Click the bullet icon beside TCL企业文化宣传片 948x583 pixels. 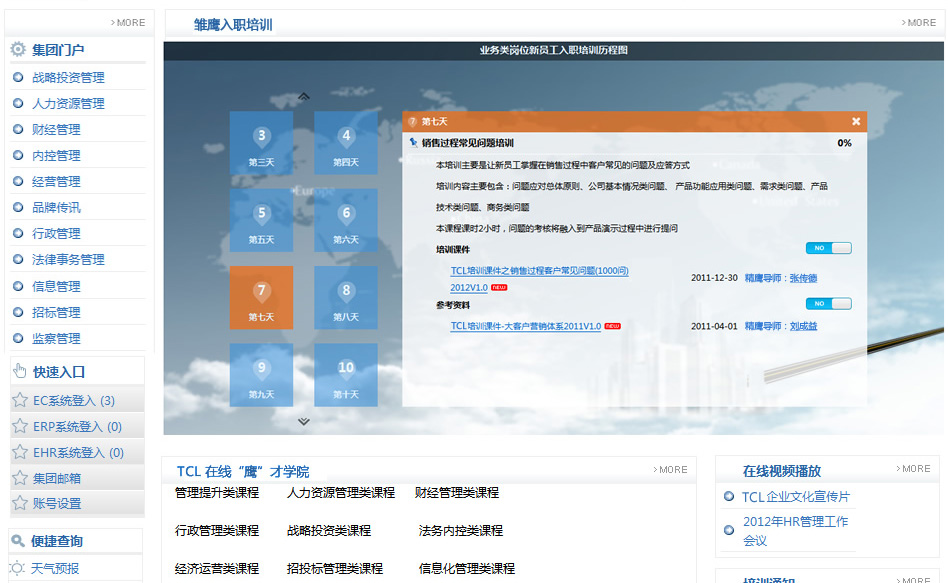729,497
